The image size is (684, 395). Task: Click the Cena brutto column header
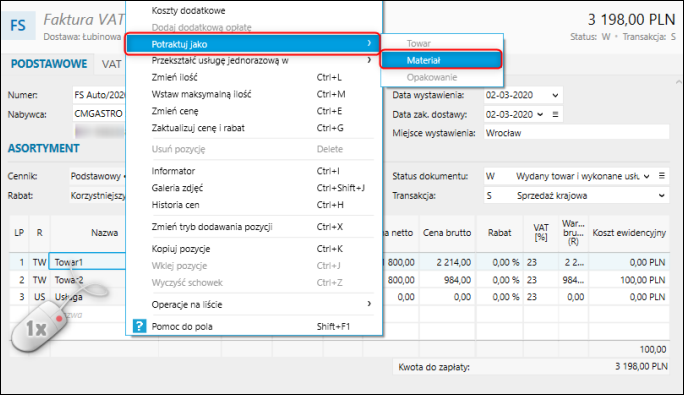447,233
